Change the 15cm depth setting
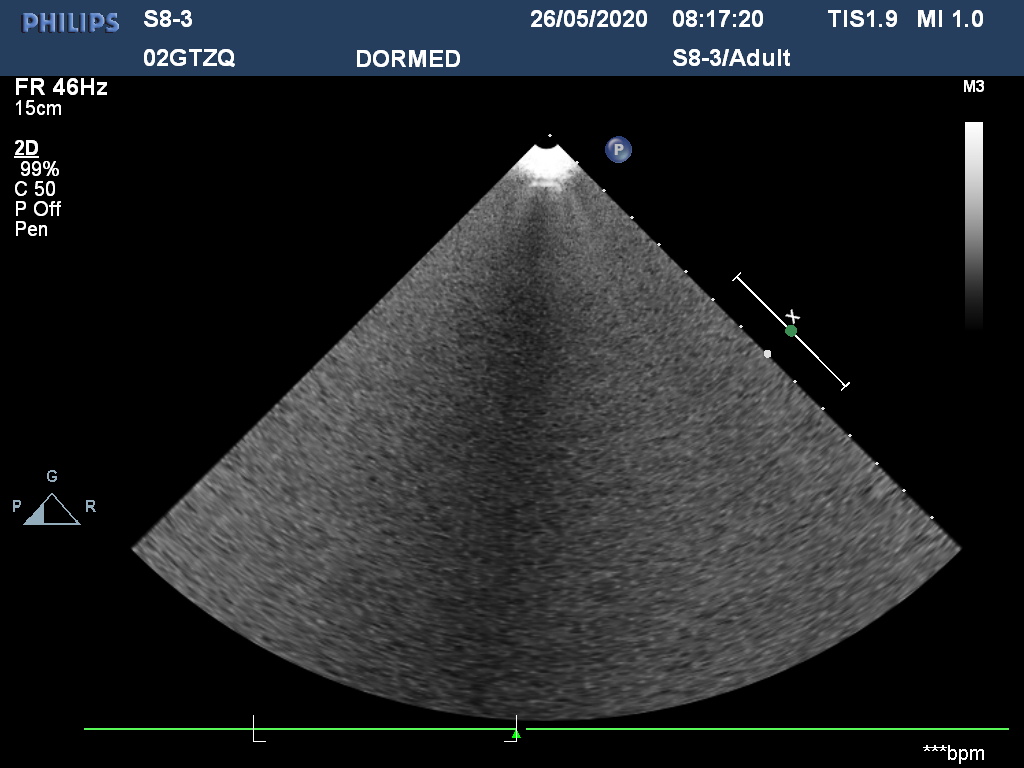1024x768 pixels. 38,108
